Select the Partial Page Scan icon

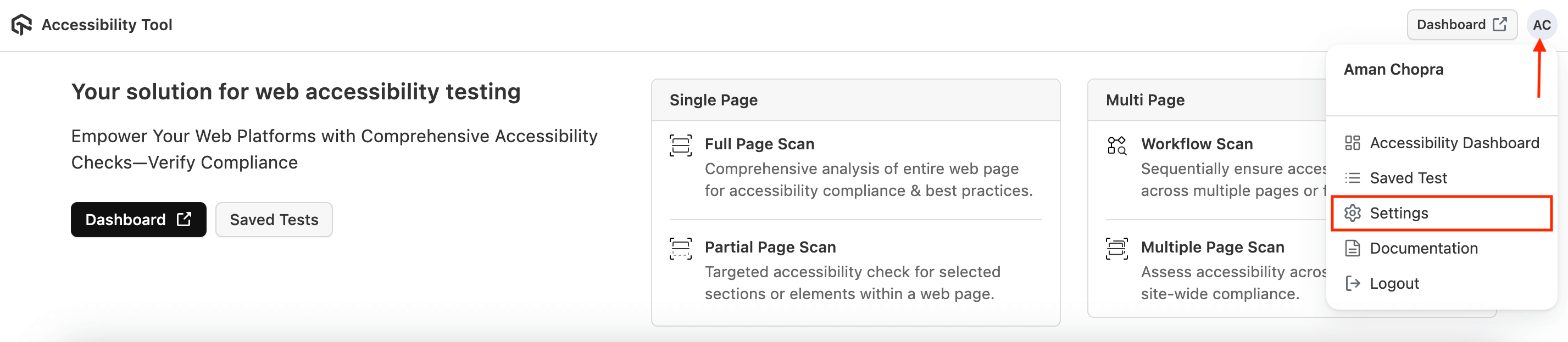[680, 248]
